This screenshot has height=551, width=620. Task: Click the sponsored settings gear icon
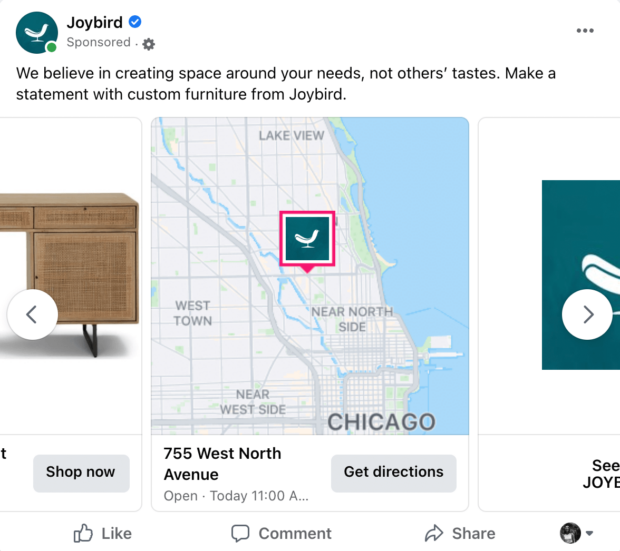point(149,44)
